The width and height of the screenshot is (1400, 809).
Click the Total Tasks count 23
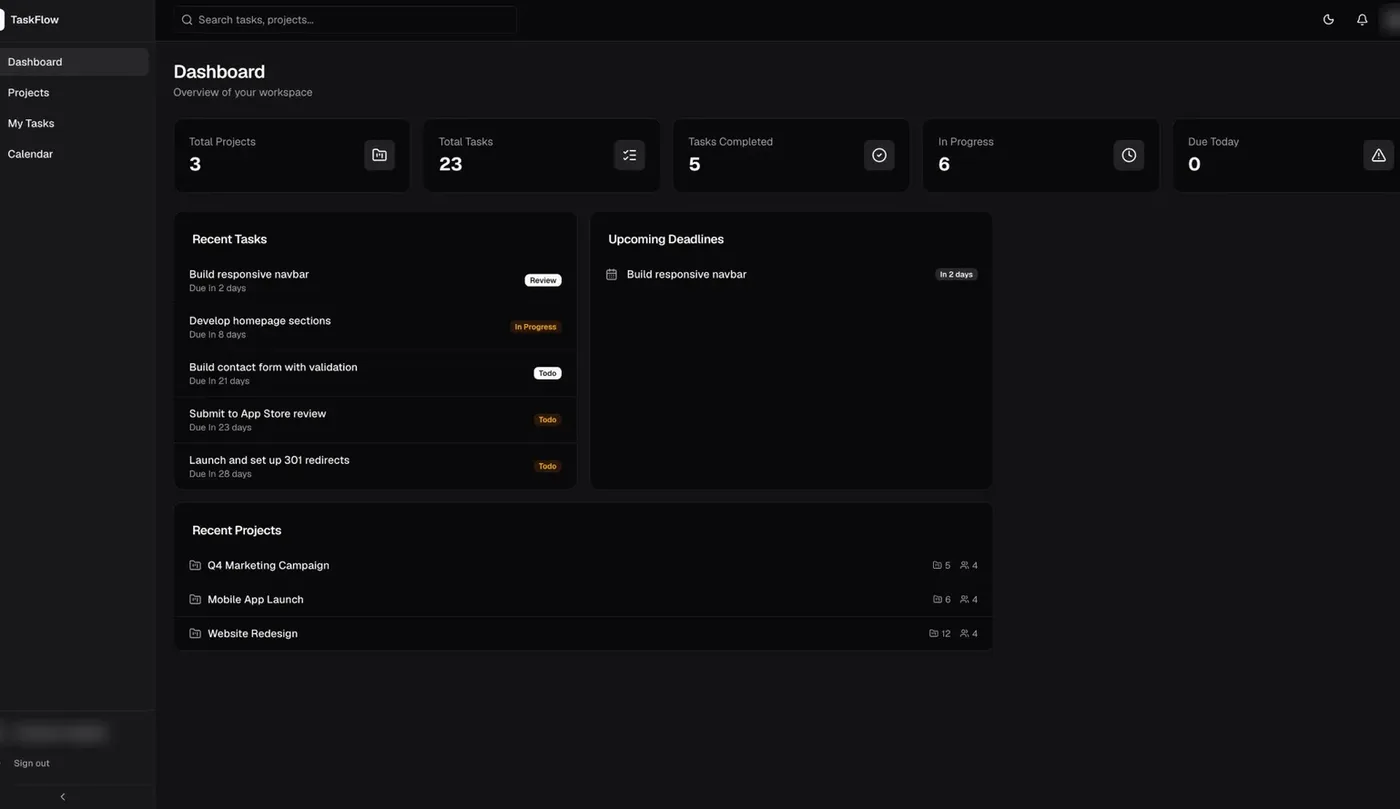pos(450,164)
